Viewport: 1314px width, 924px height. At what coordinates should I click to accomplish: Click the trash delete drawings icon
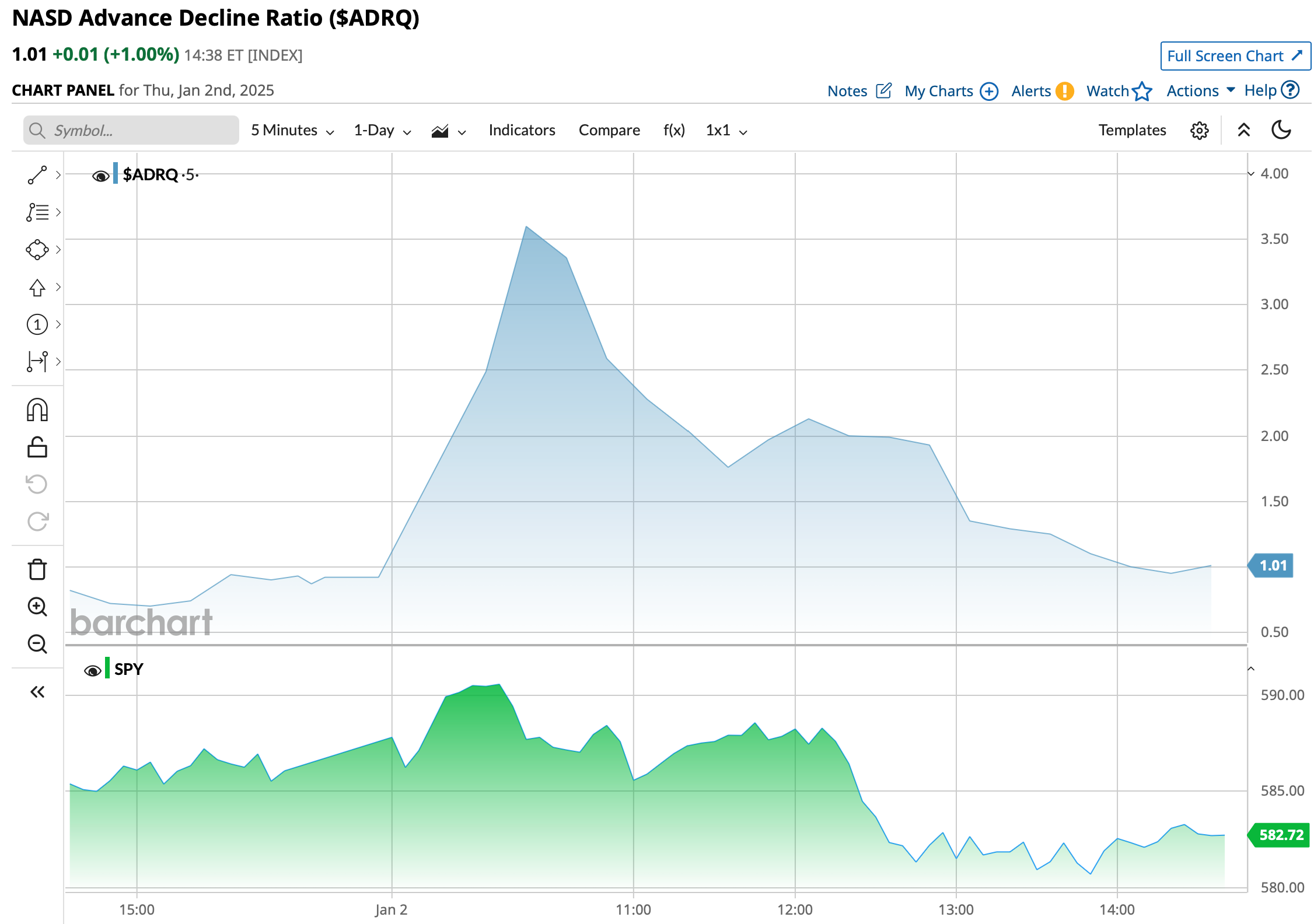(37, 569)
